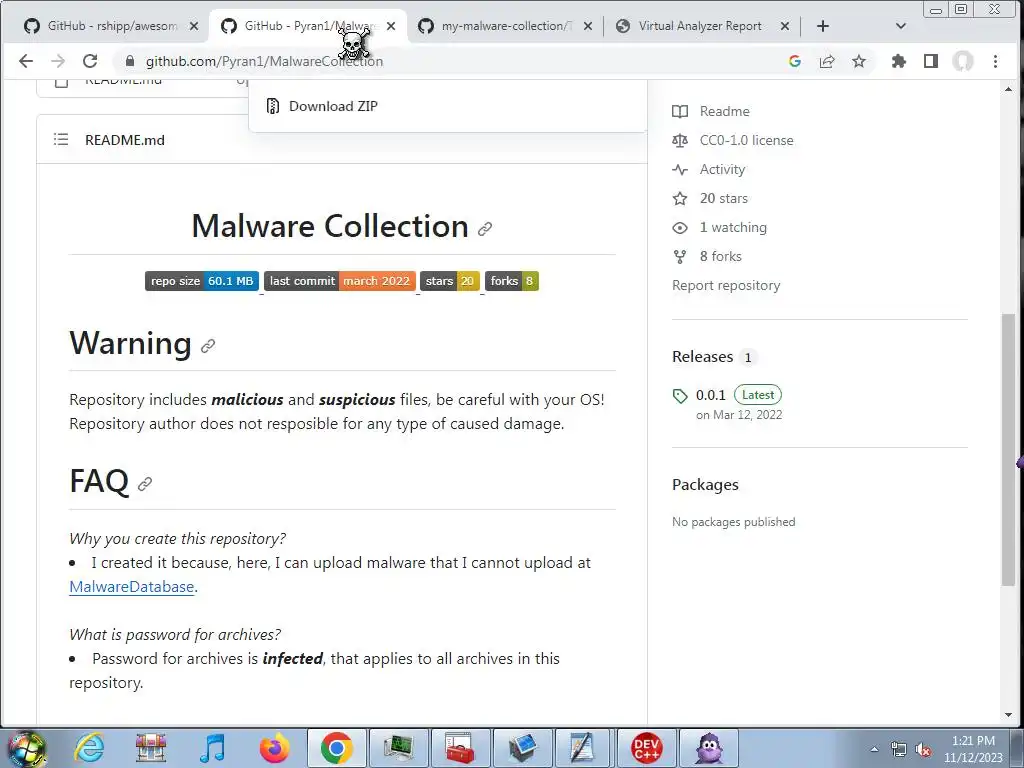Close the my-malware-collection tab
Image resolution: width=1024 pixels, height=768 pixels.
588,26
